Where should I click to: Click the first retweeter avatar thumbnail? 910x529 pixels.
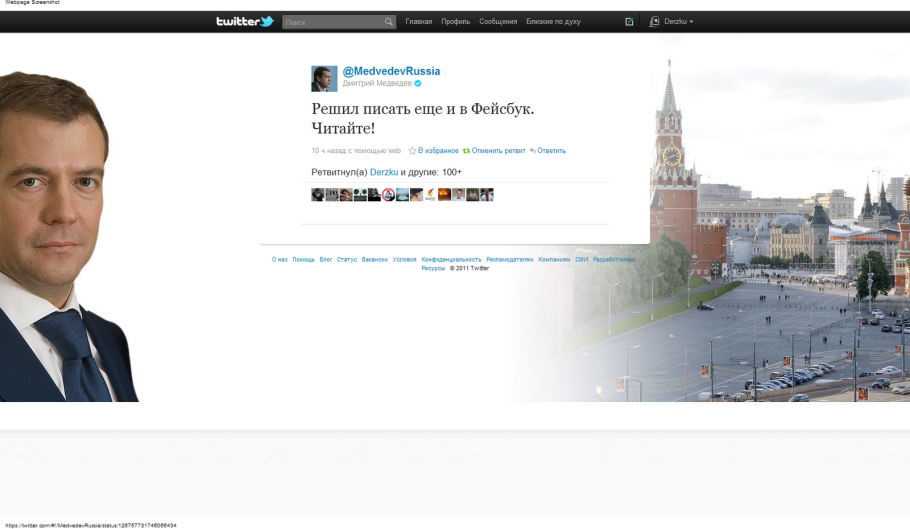(x=318, y=195)
